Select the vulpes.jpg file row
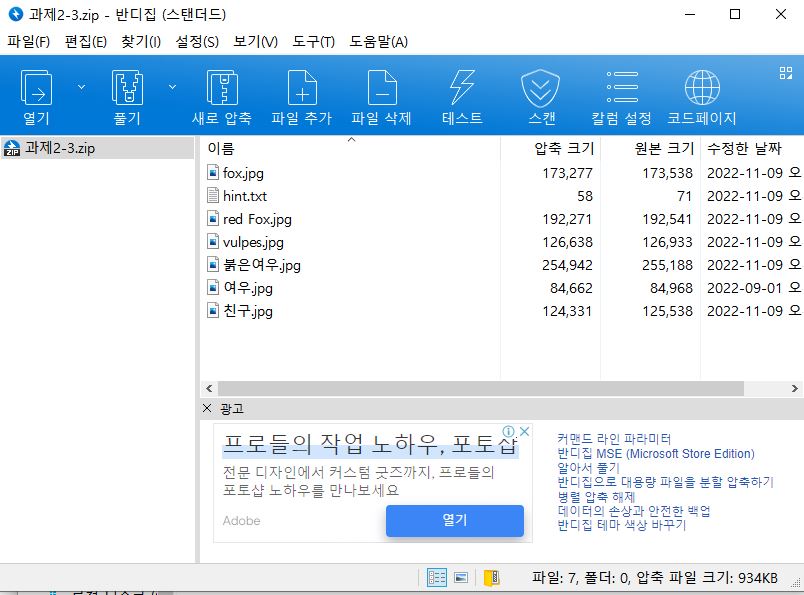 click(x=502, y=242)
